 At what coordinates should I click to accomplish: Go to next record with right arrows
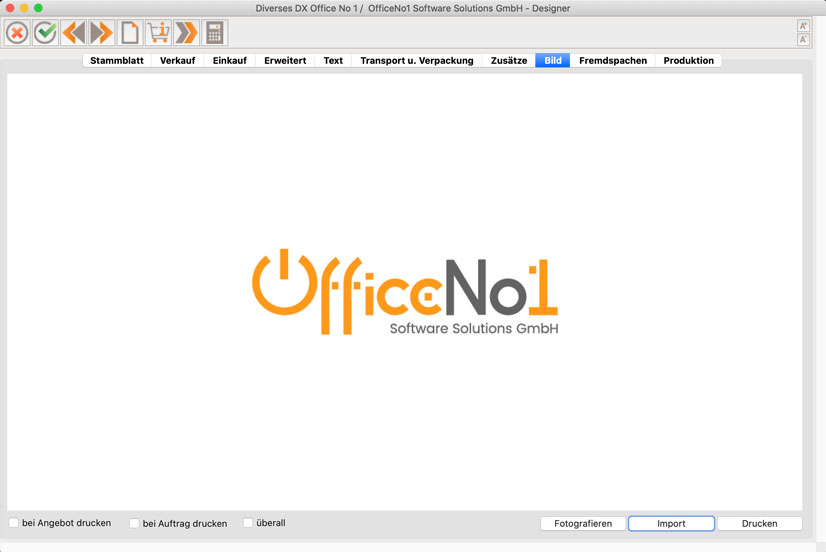point(102,33)
